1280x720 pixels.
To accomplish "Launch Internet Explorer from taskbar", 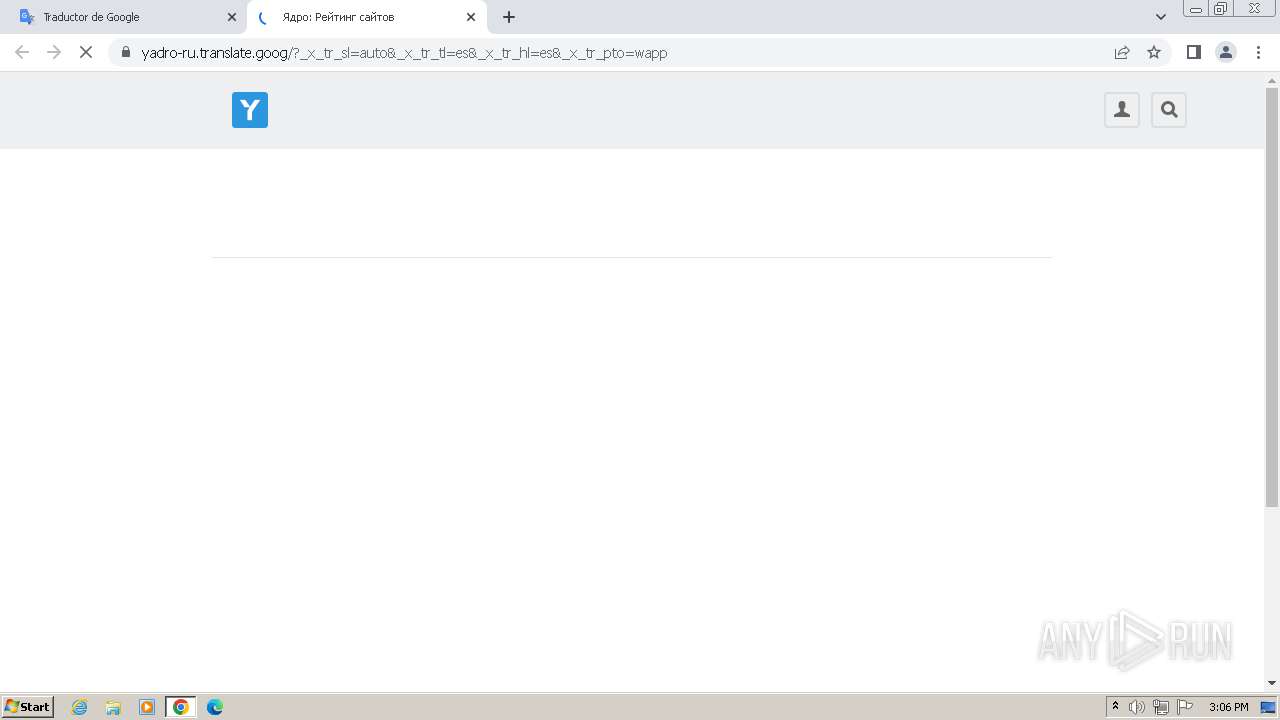I will [80, 707].
